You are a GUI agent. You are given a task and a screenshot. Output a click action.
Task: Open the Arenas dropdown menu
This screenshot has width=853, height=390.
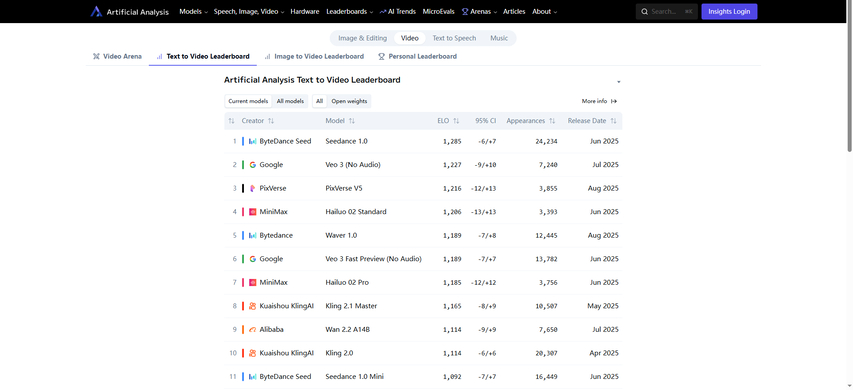[479, 11]
